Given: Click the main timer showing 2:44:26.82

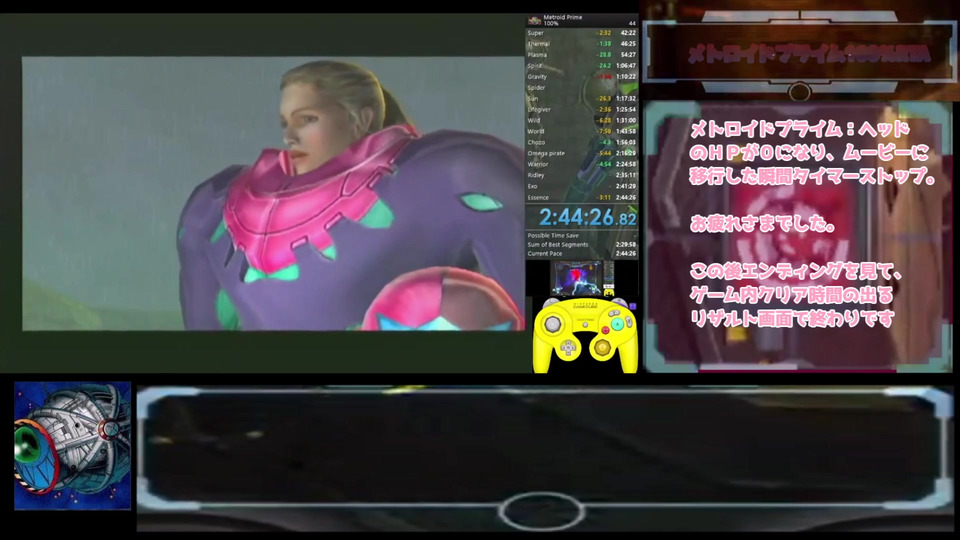Looking at the screenshot, I should point(587,217).
